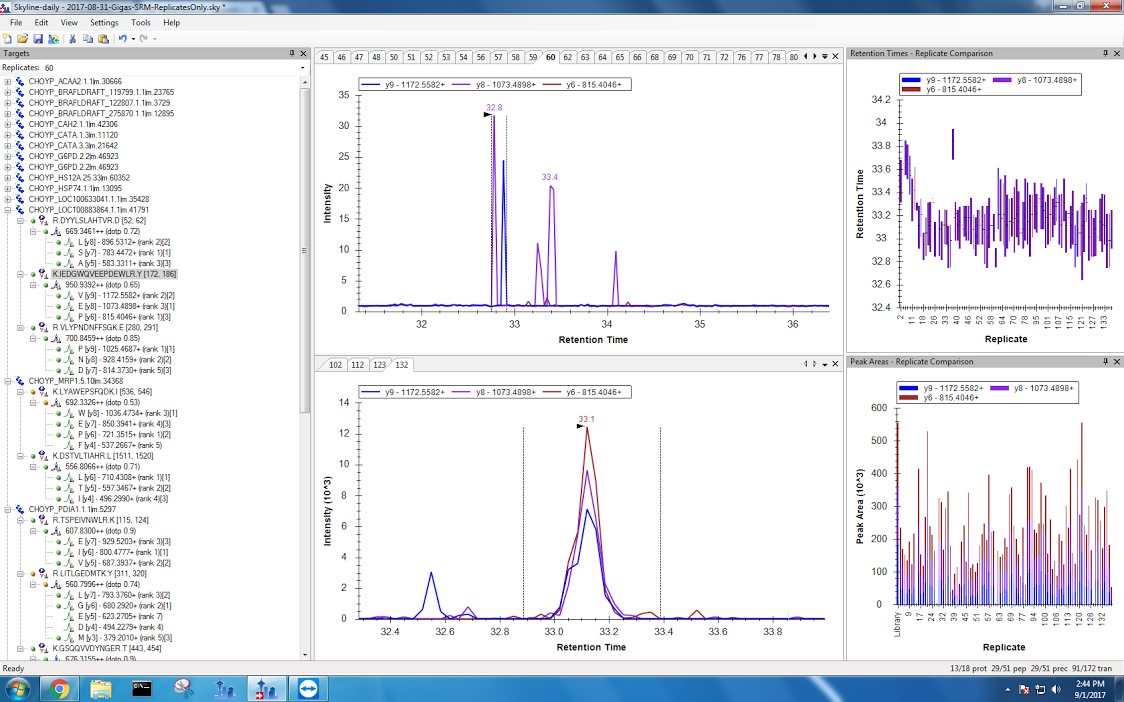The image size is (1124, 702).
Task: Switch to replicate tab 65
Action: tap(620, 57)
